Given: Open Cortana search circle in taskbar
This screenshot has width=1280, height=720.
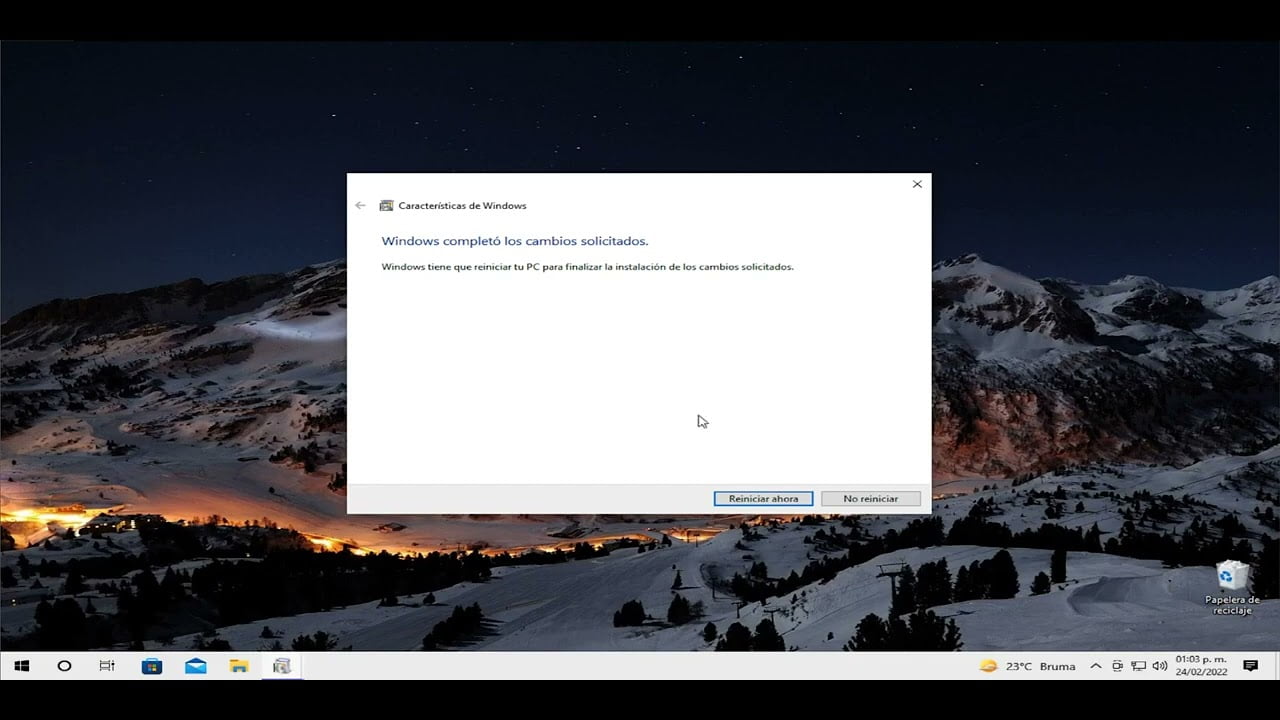Looking at the screenshot, I should (64, 666).
